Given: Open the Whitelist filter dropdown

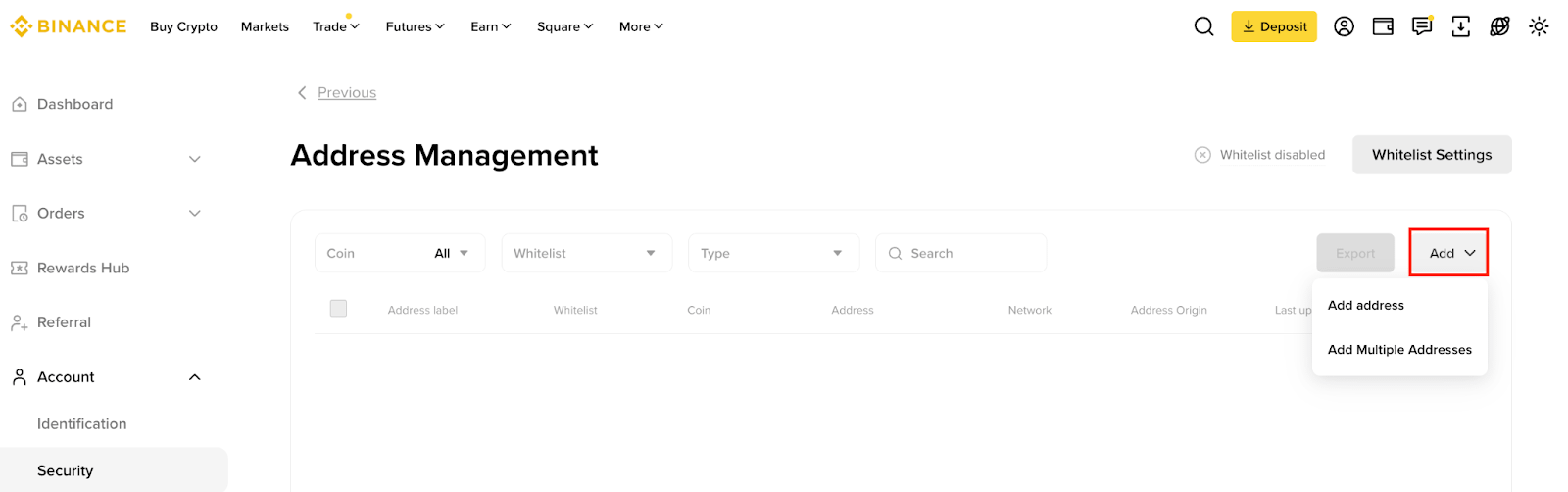Looking at the screenshot, I should point(587,253).
